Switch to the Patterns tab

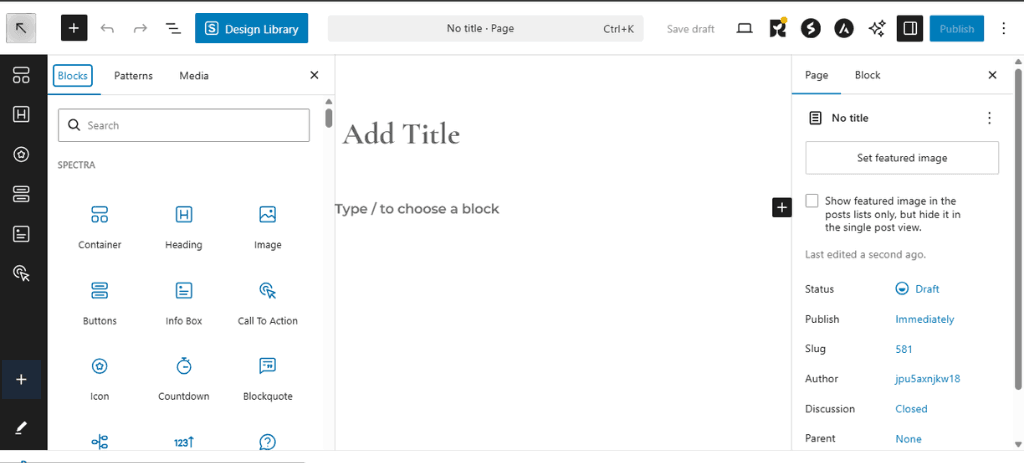[133, 76]
